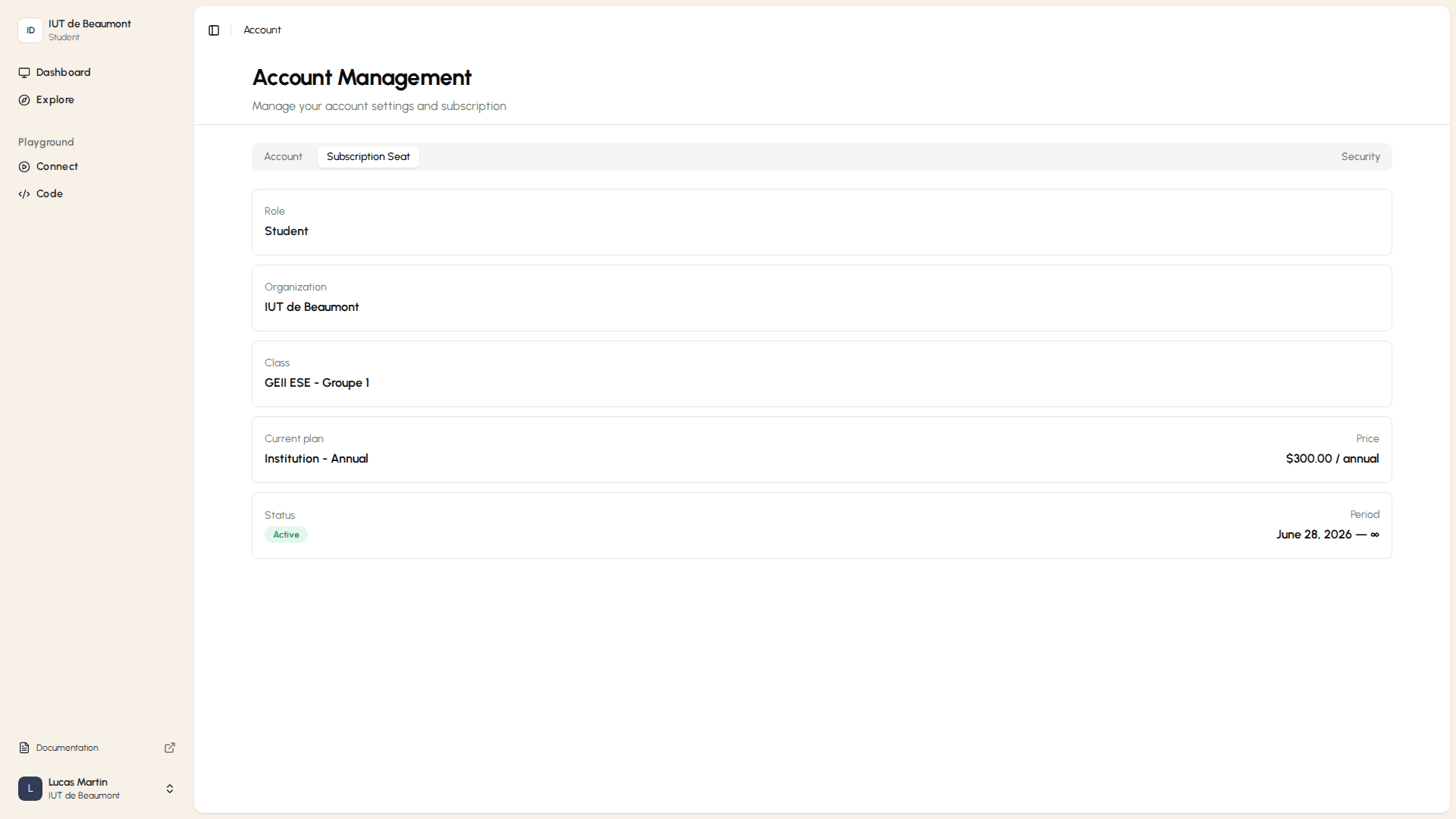This screenshot has width=1456, height=819.
Task: Select the Subscription Seat tab
Action: [369, 157]
